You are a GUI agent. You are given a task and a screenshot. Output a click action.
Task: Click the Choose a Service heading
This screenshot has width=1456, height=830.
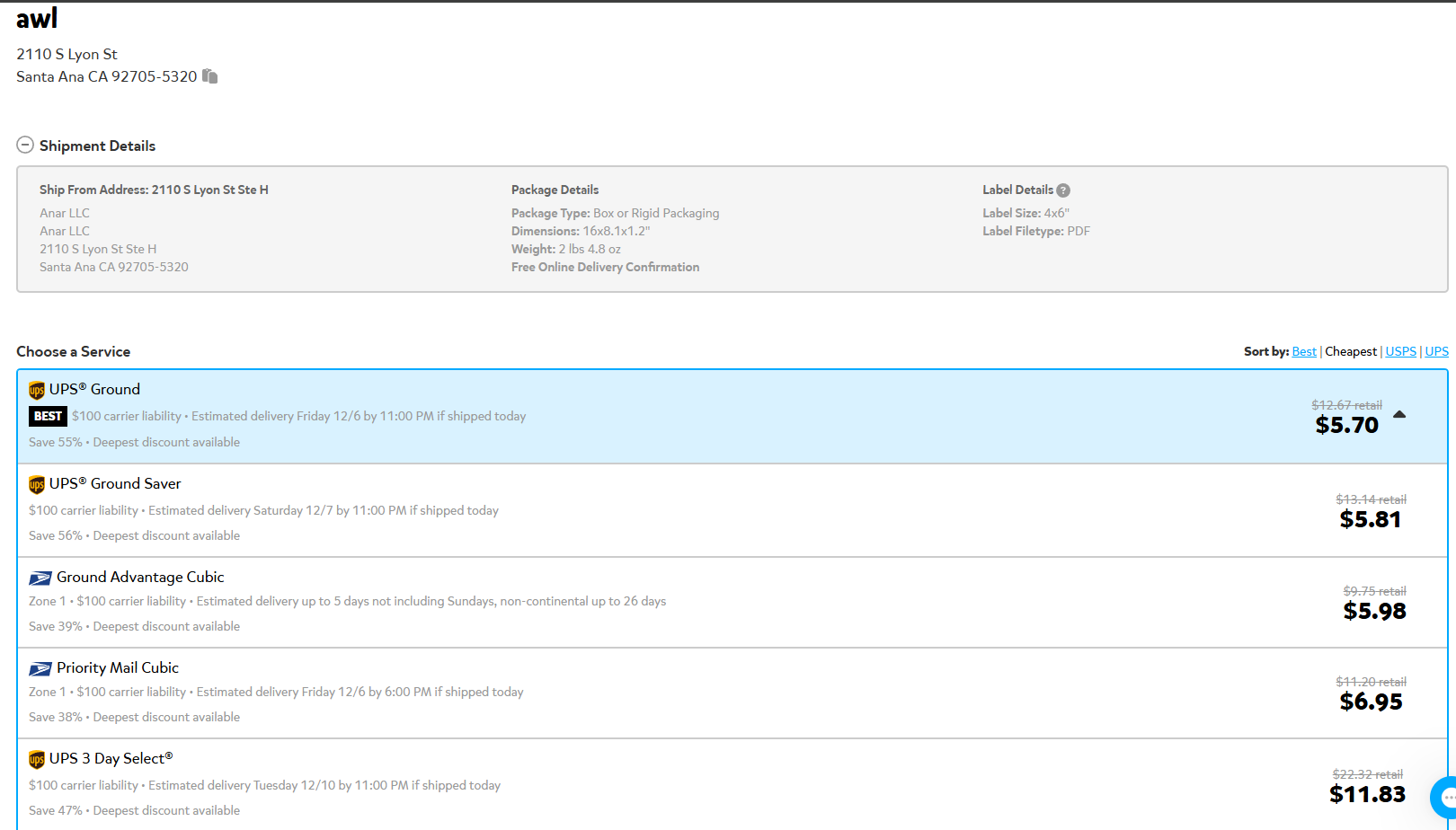[73, 351]
